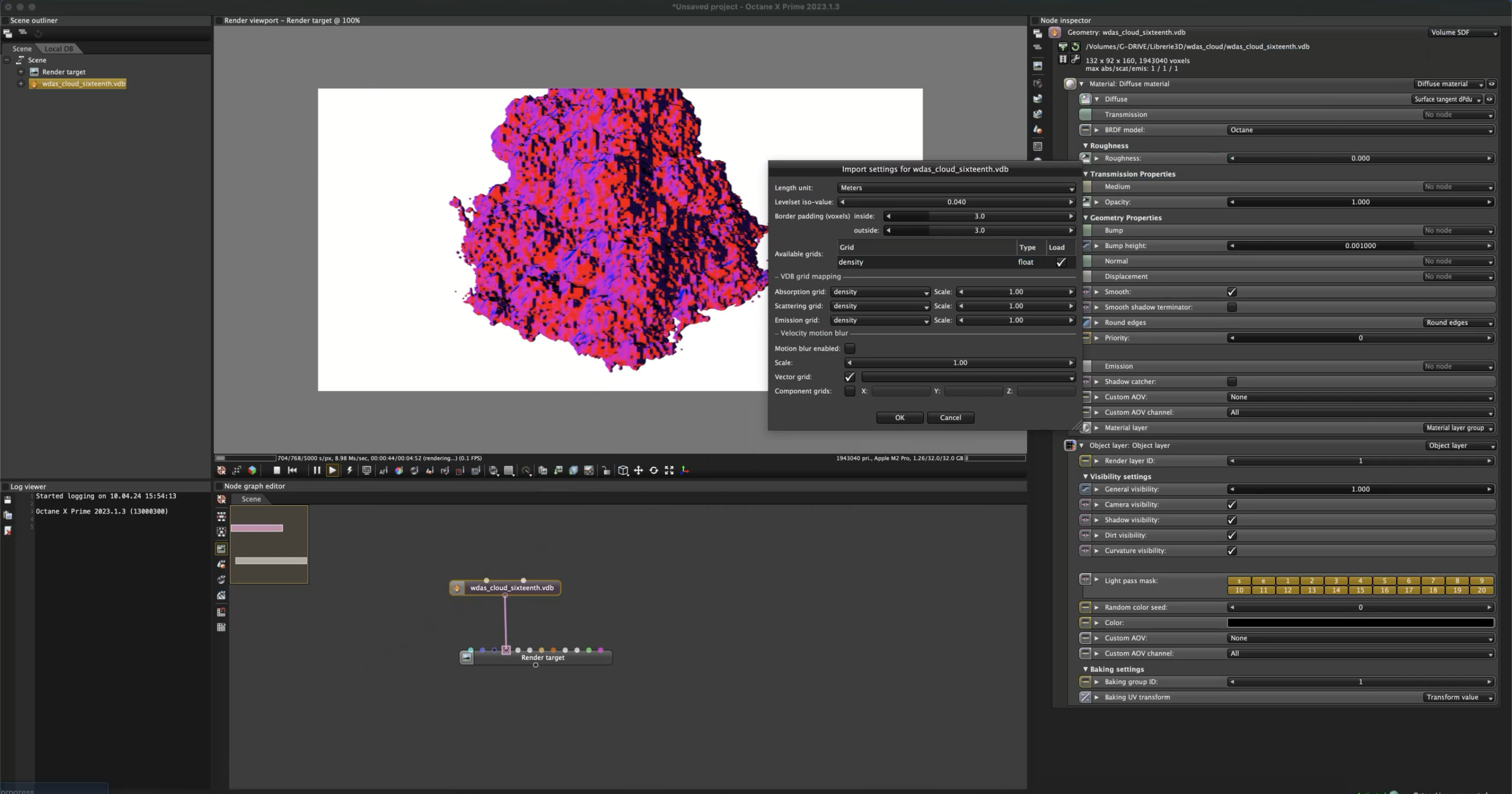Click the viewport lock padlock icon
Viewport: 1512px width, 794px height.
[x=605, y=471]
